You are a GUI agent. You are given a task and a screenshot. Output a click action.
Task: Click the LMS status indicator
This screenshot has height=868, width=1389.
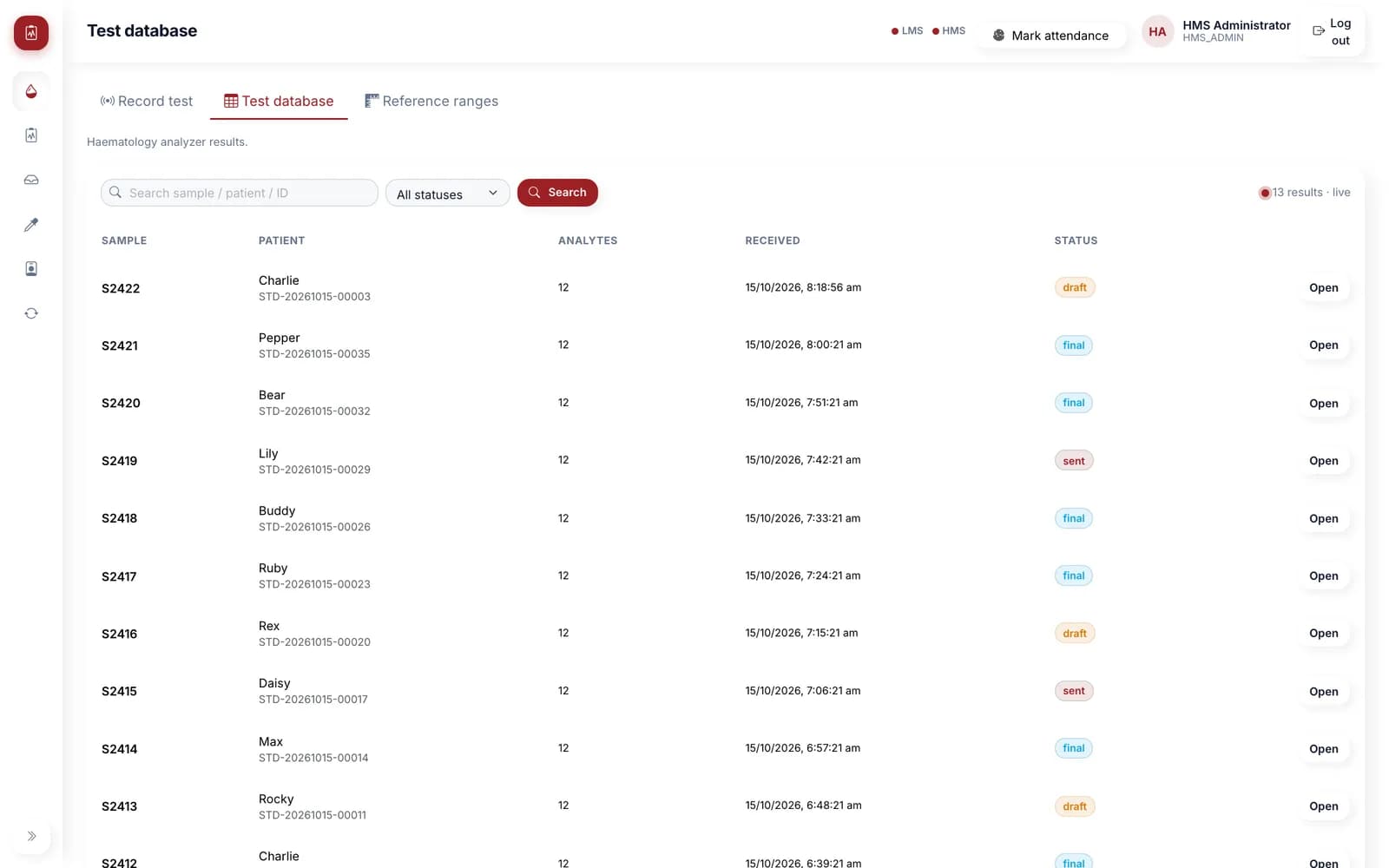[x=907, y=31]
